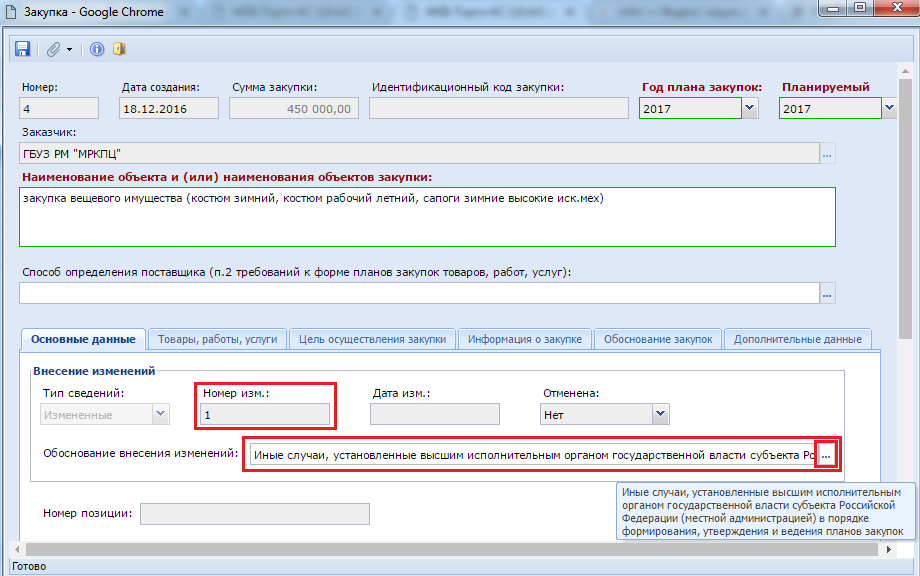Click the exit door icon in toolbar
920x576 pixels.
point(119,49)
